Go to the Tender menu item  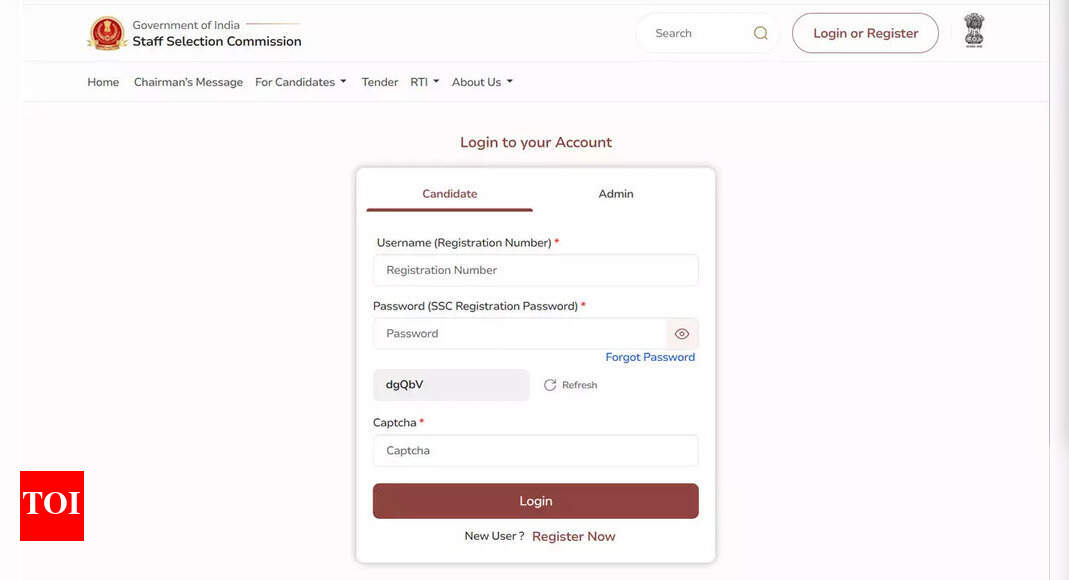click(380, 82)
